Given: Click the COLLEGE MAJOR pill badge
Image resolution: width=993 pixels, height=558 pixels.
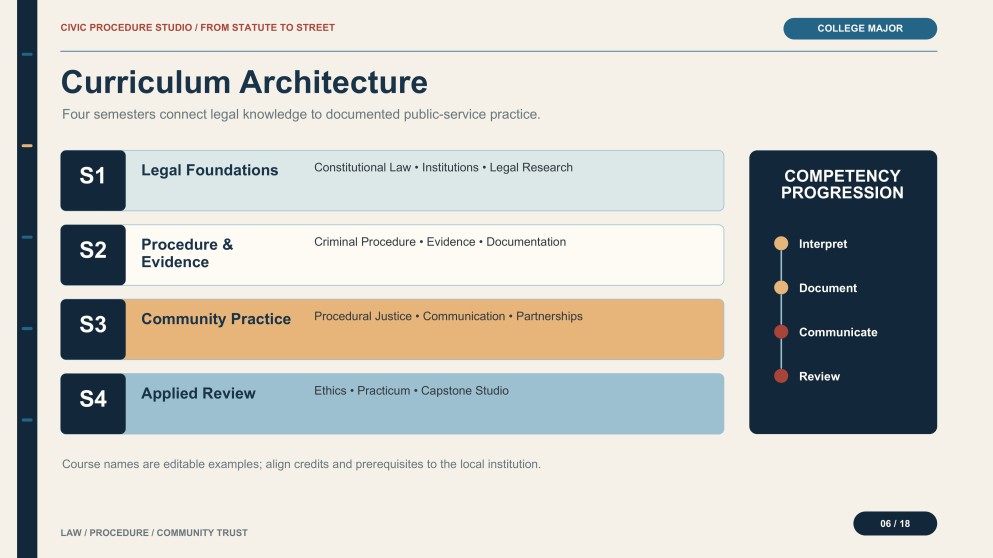Looking at the screenshot, I should tap(860, 29).
